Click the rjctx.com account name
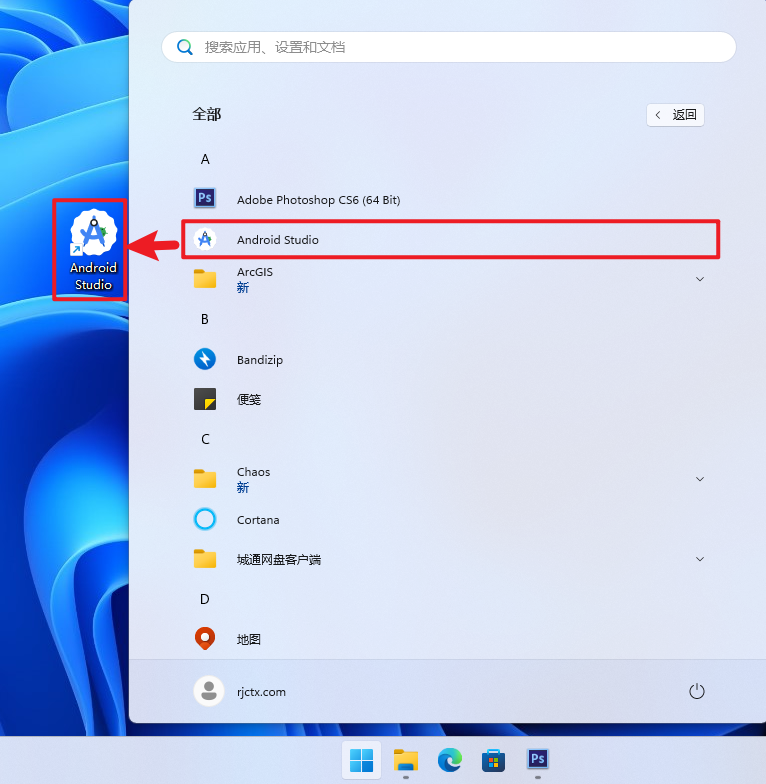This screenshot has width=766, height=784. [262, 692]
